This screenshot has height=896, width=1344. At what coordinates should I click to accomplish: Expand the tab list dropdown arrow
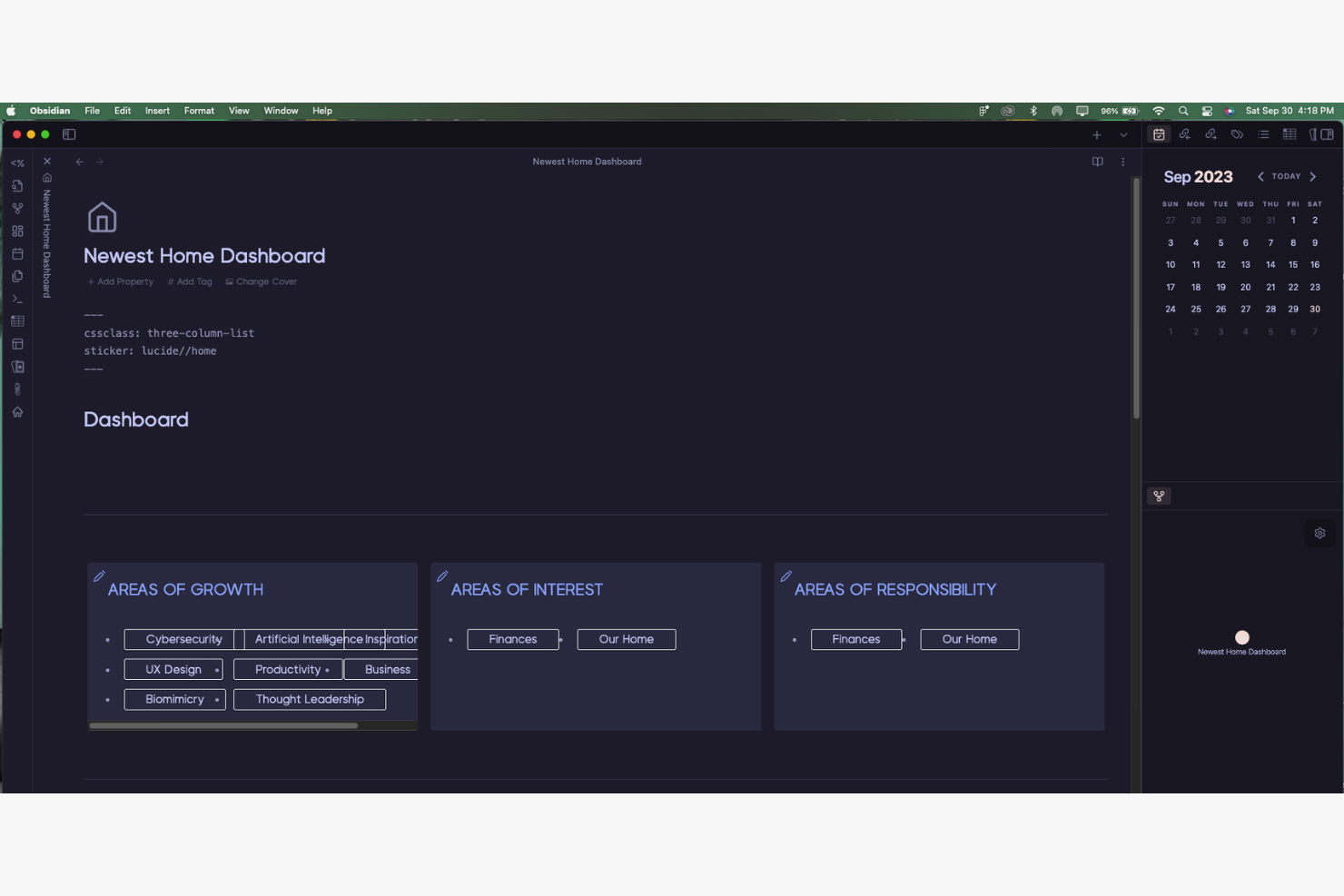[1123, 135]
